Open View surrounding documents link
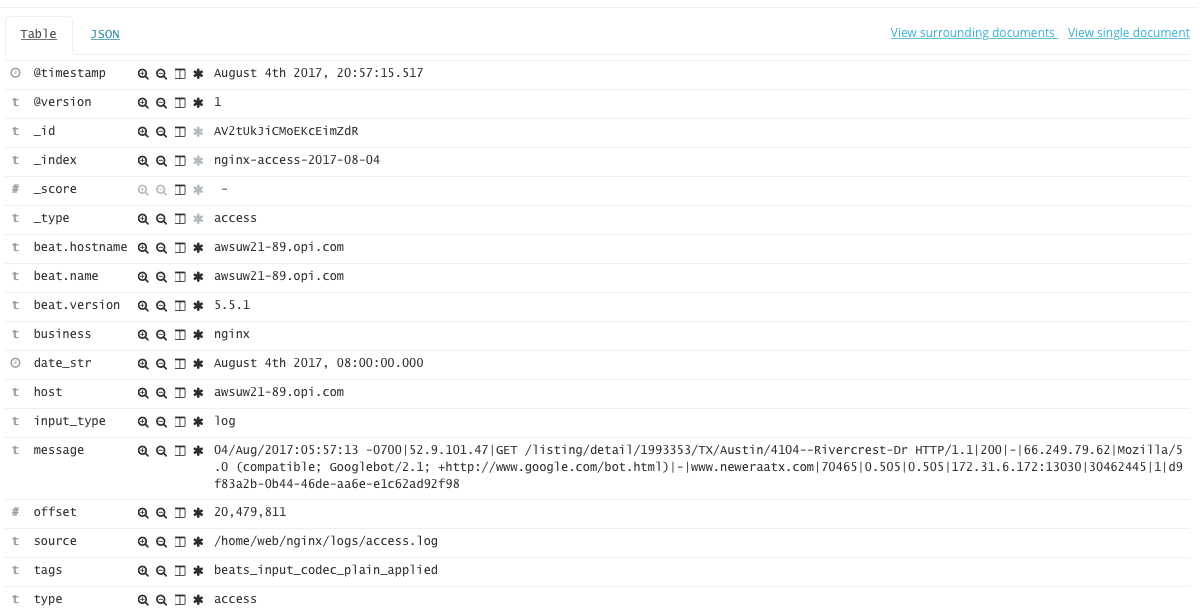 point(973,33)
